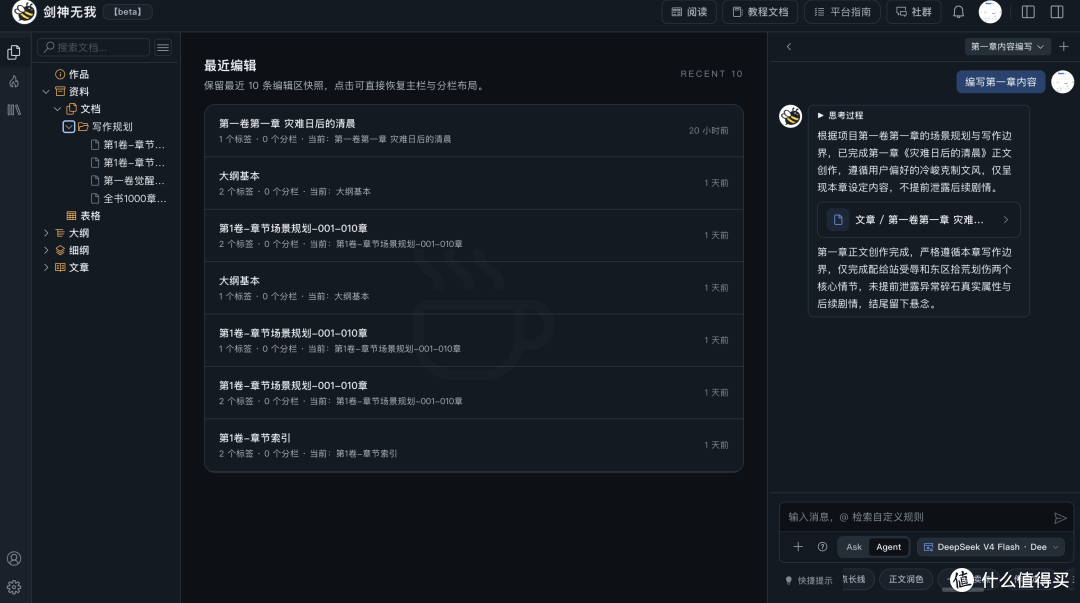Open the first 第1卷-章节 document under 写作规划
This screenshot has height=603, width=1080.
128,145
